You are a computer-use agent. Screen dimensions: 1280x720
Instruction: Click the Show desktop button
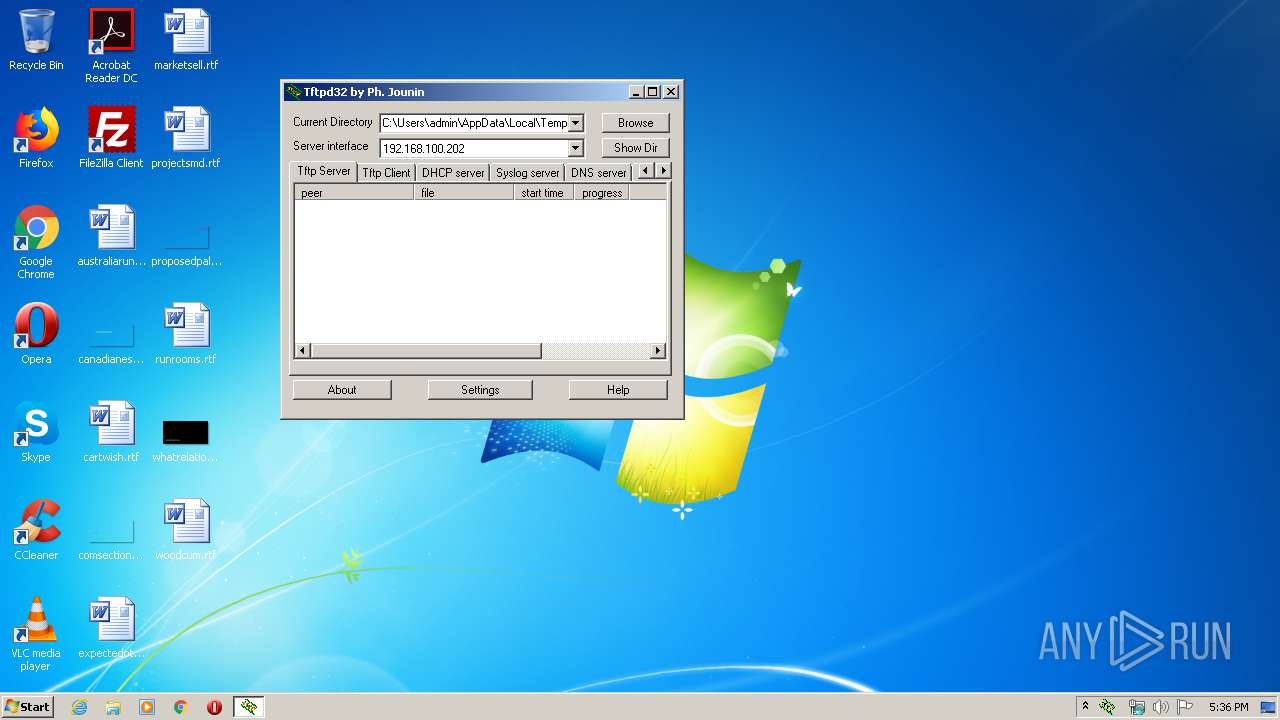[1270, 707]
